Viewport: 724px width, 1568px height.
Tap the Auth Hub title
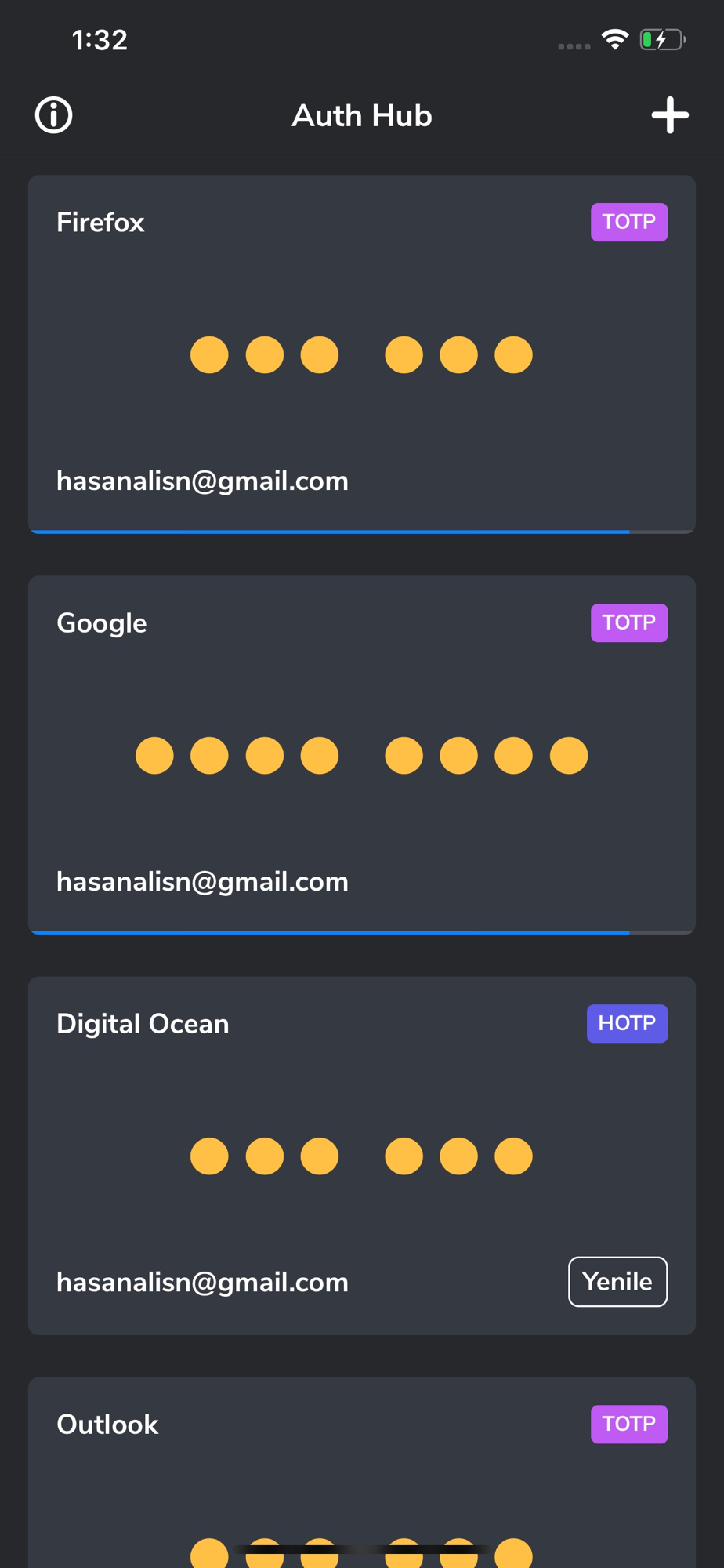[362, 116]
